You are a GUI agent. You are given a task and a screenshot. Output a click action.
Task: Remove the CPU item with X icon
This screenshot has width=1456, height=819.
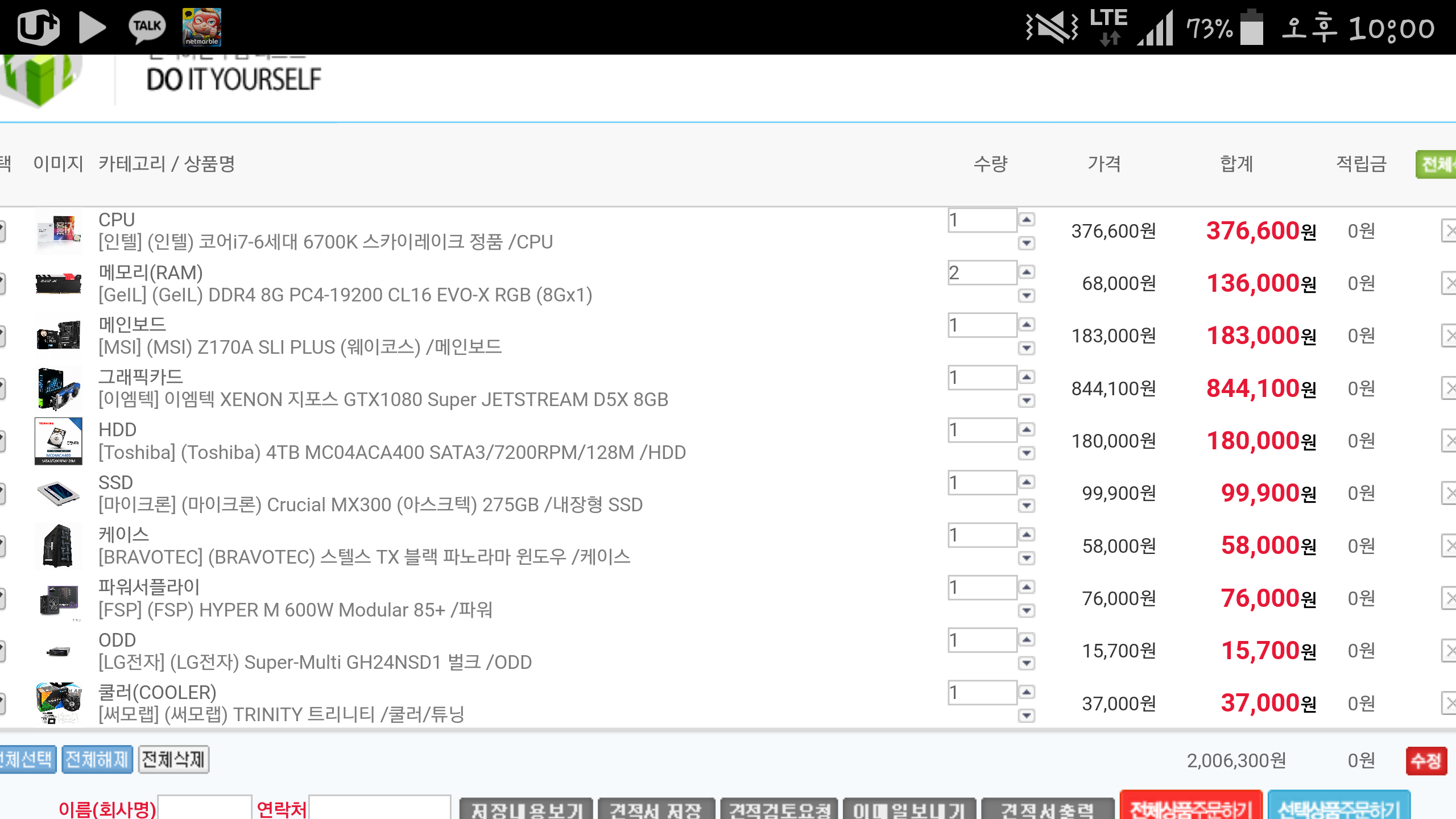pos(1449,231)
